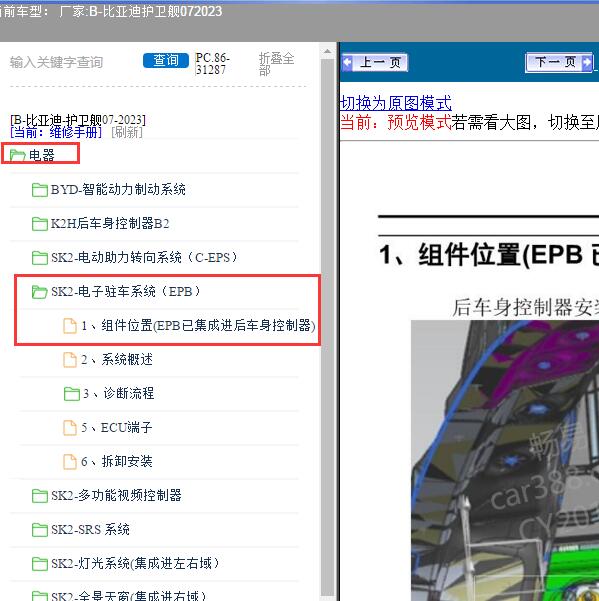This screenshot has height=601, width=599.
Task: Collapse SK2-电子驻车系统（EPB） node
Action: point(126,291)
